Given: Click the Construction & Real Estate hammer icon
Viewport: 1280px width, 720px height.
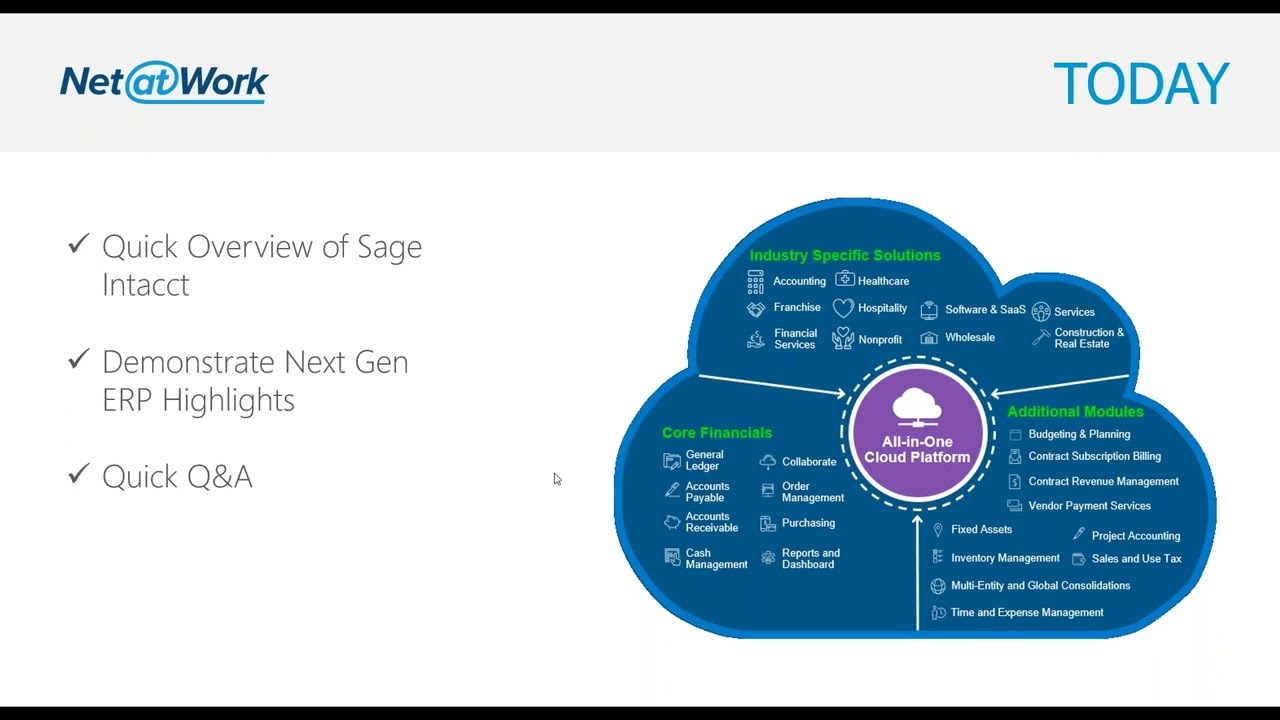Looking at the screenshot, I should pos(1041,338).
